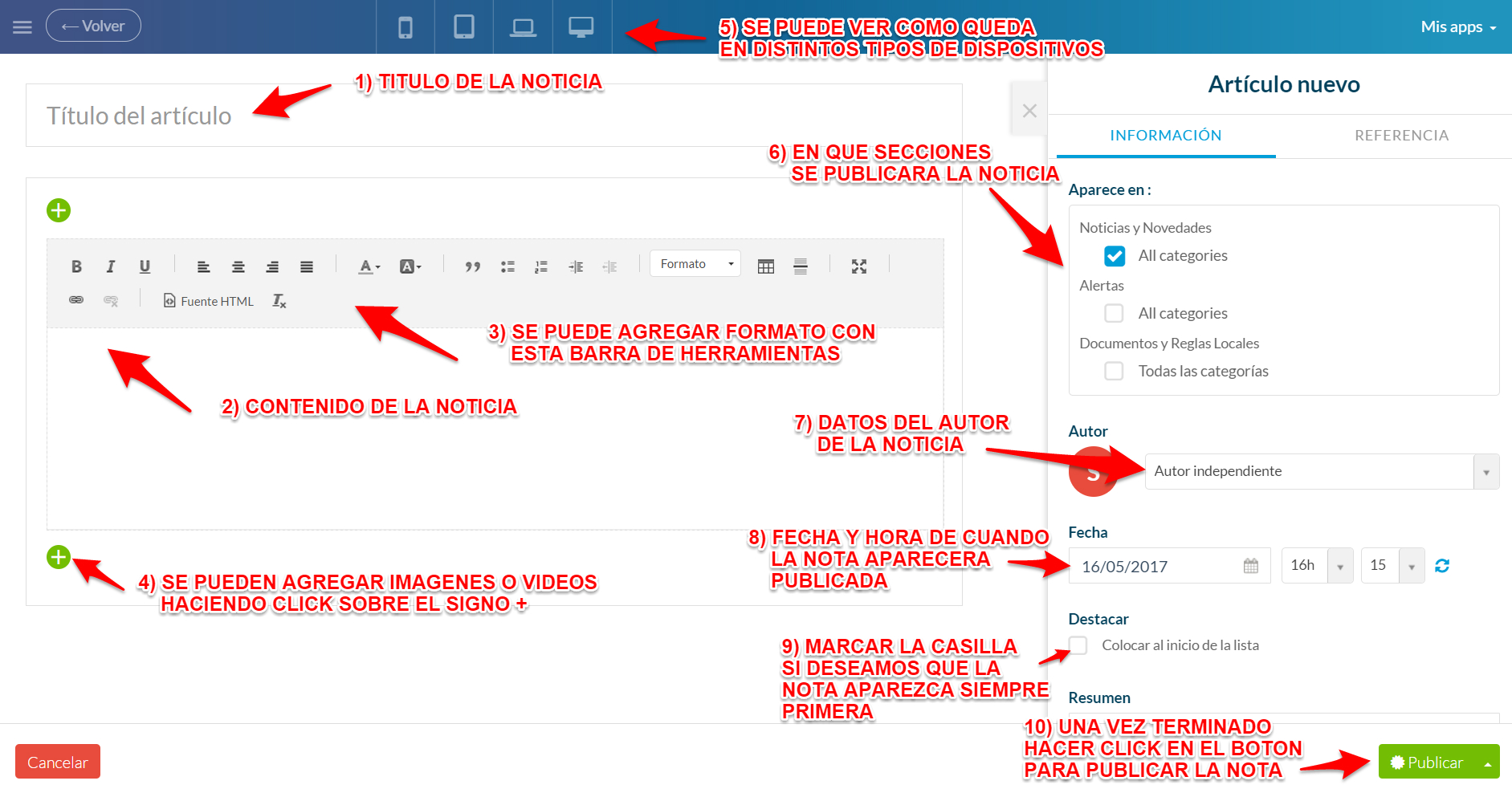The width and height of the screenshot is (1512, 793).
Task: Uncheck All categories under Noticias y Novedades
Action: coord(1115,256)
